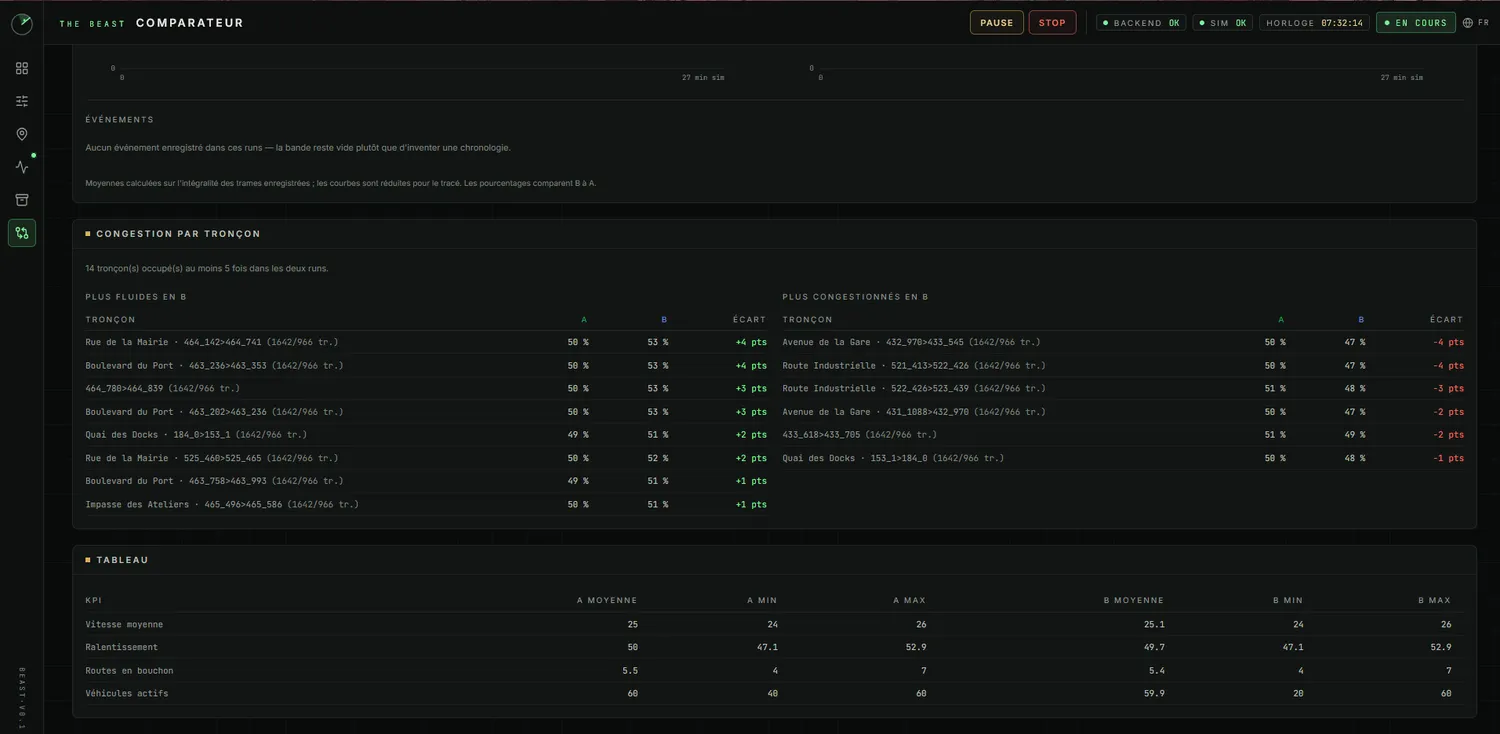Click B MOYENNE value 25.1 for Vitesse moyenne

tap(1154, 624)
